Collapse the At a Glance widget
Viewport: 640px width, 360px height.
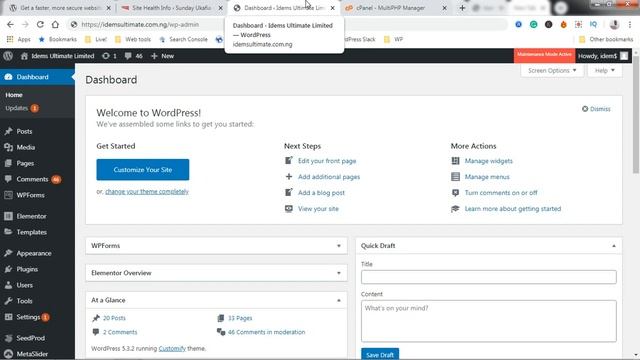(339, 300)
